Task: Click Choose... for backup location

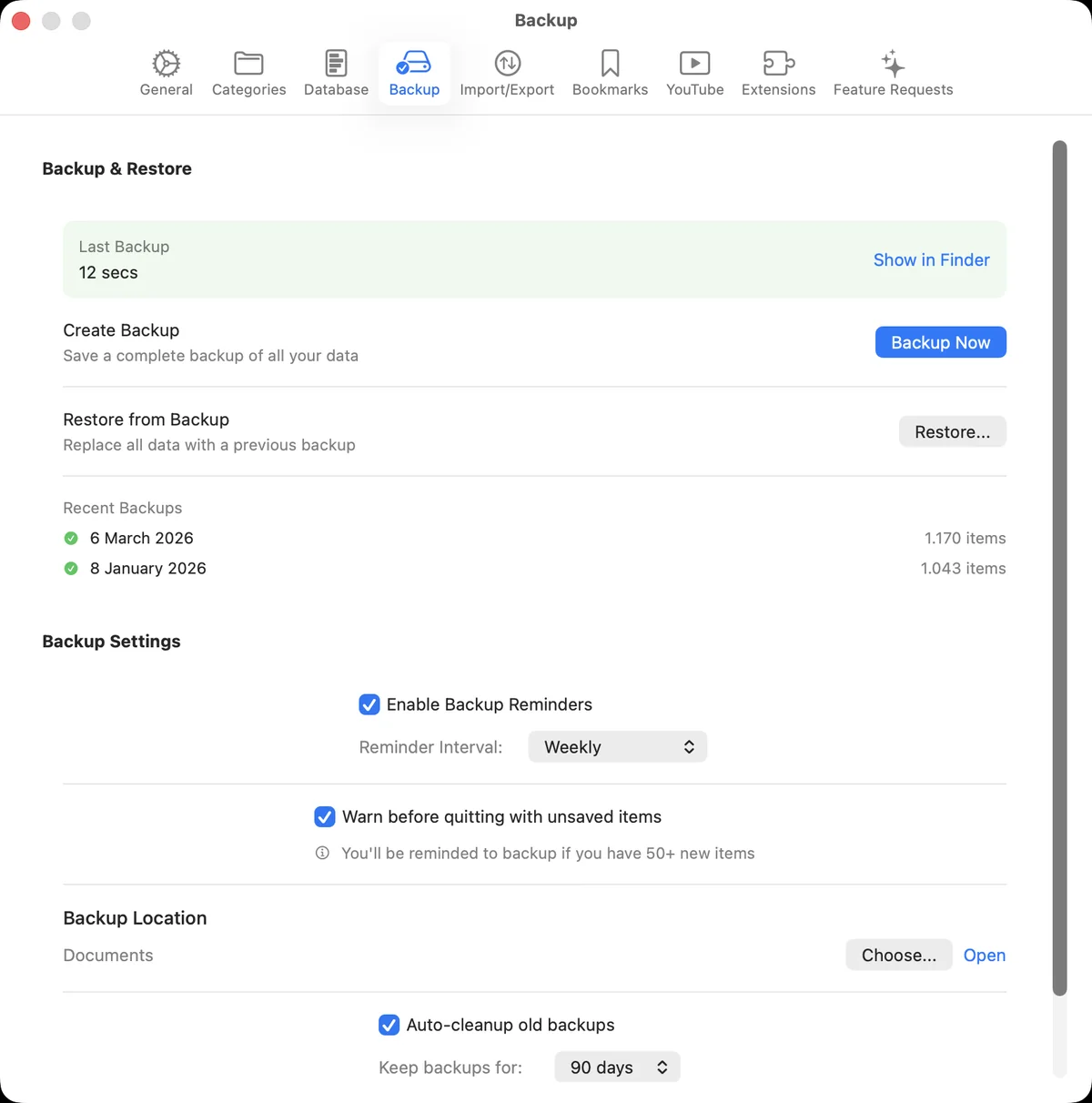Action: coord(899,956)
